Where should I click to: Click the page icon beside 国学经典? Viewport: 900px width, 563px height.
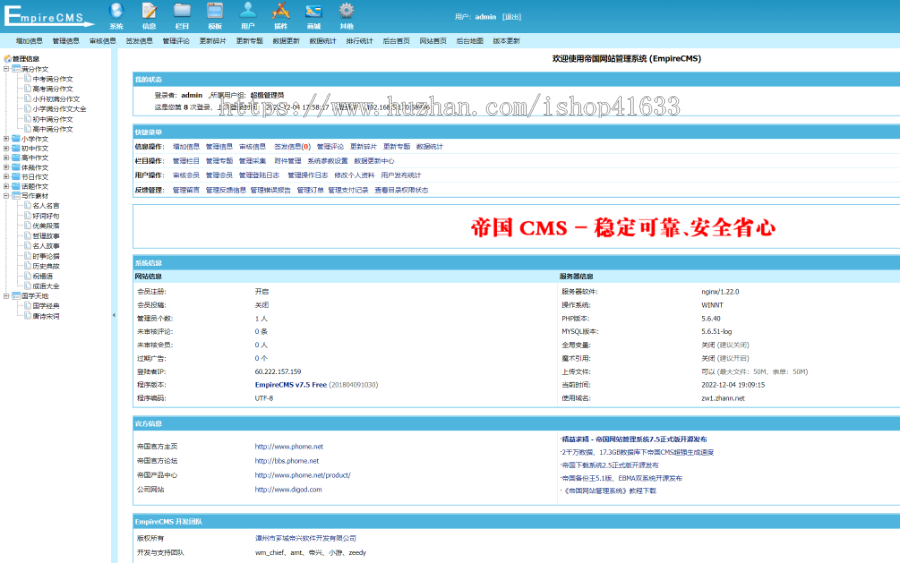pyautogui.click(x=28, y=305)
